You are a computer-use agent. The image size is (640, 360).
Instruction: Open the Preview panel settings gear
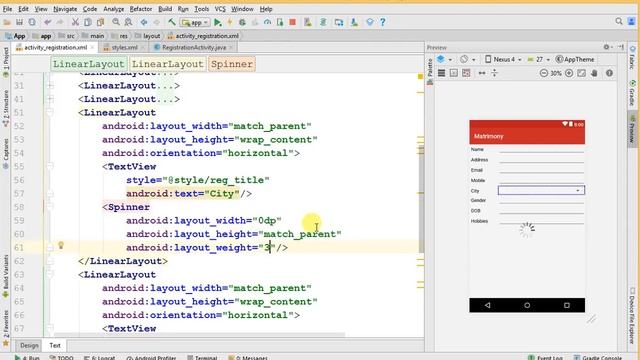[x=607, y=47]
